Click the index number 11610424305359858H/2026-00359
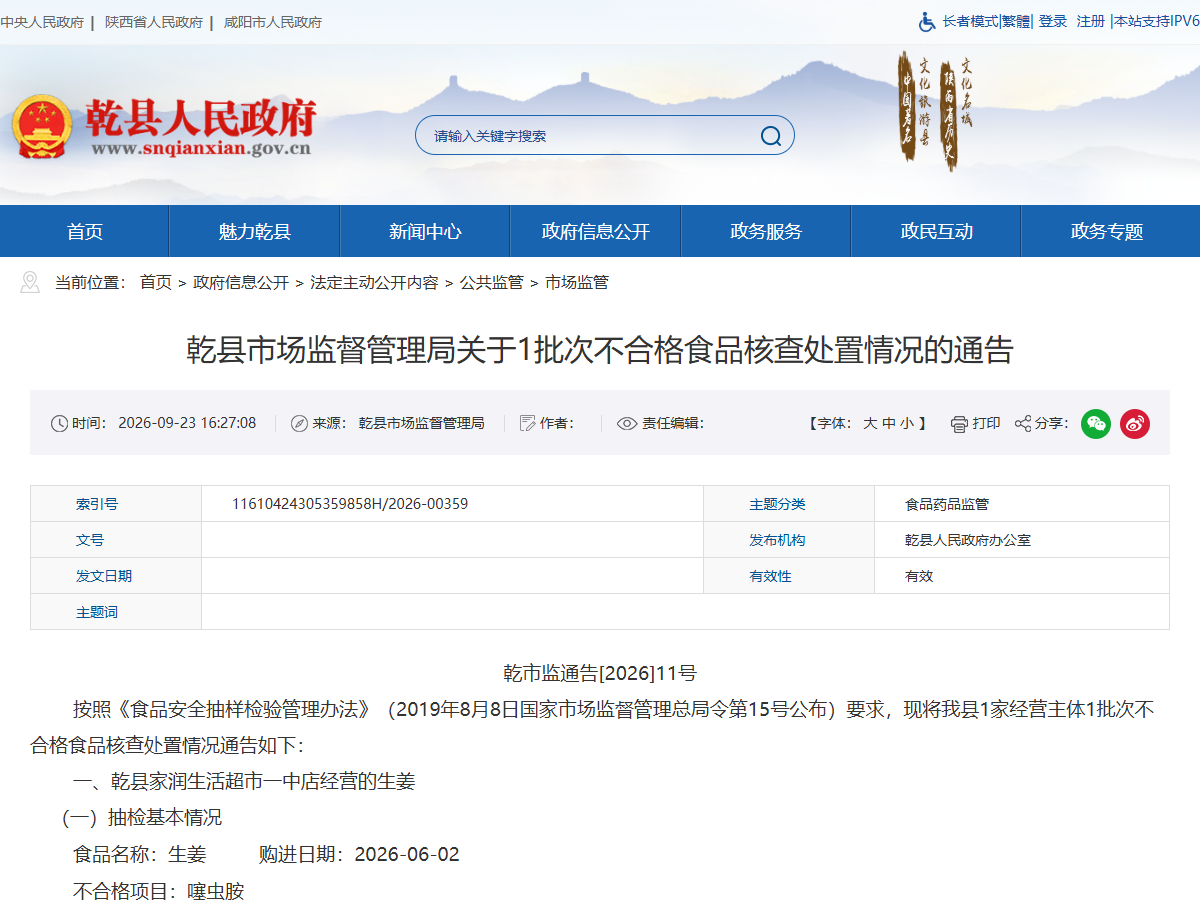Image resolution: width=1200 pixels, height=900 pixels. click(x=350, y=504)
